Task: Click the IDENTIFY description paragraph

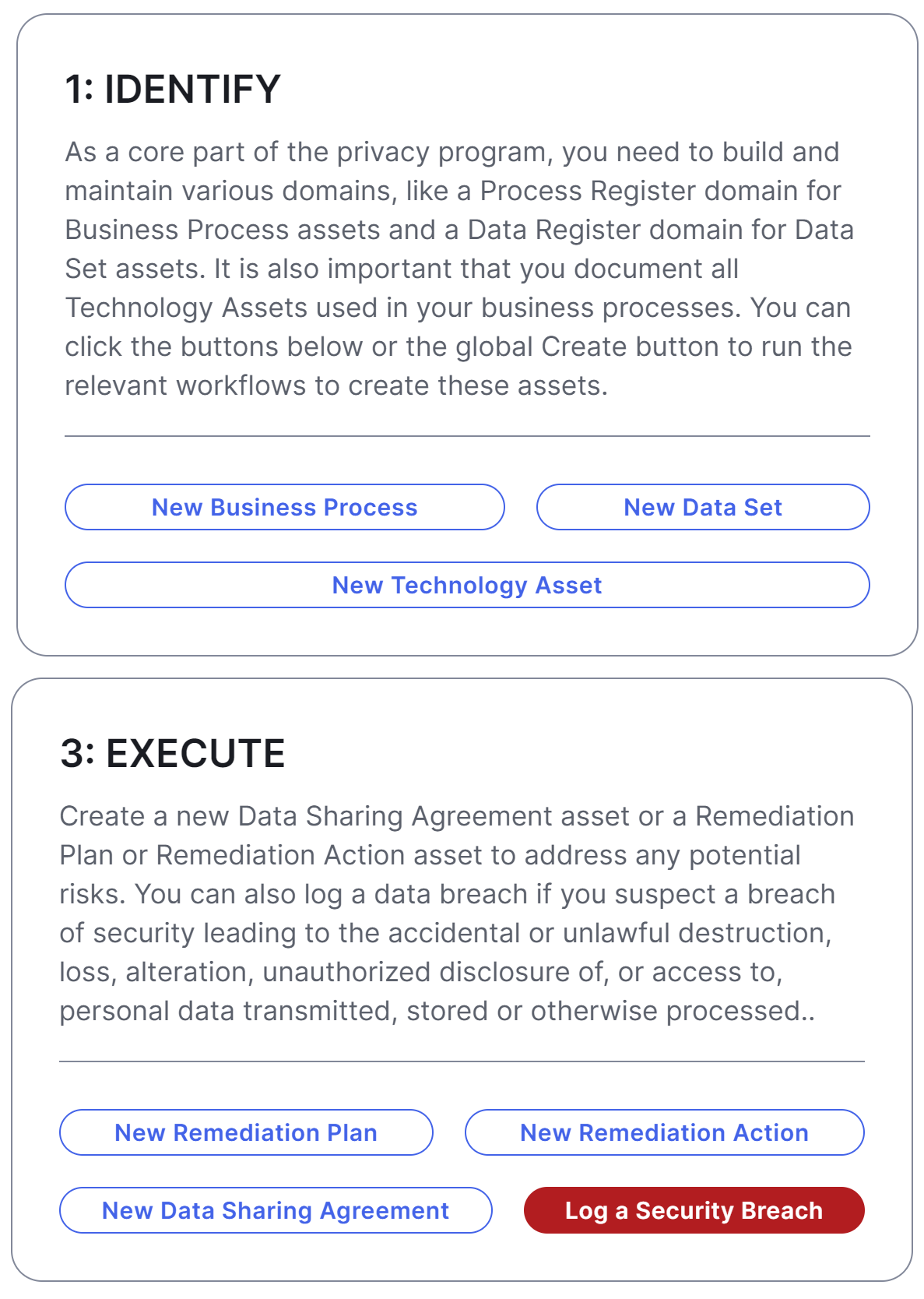Action: [459, 269]
